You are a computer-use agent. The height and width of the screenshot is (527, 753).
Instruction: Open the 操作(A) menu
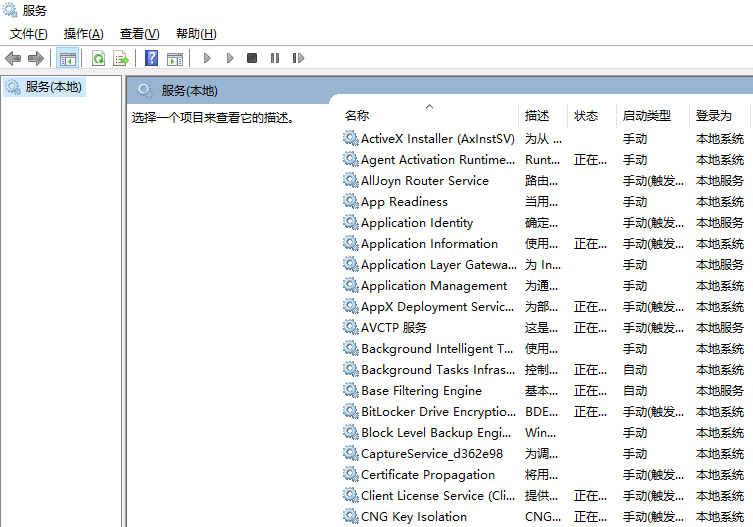click(84, 34)
